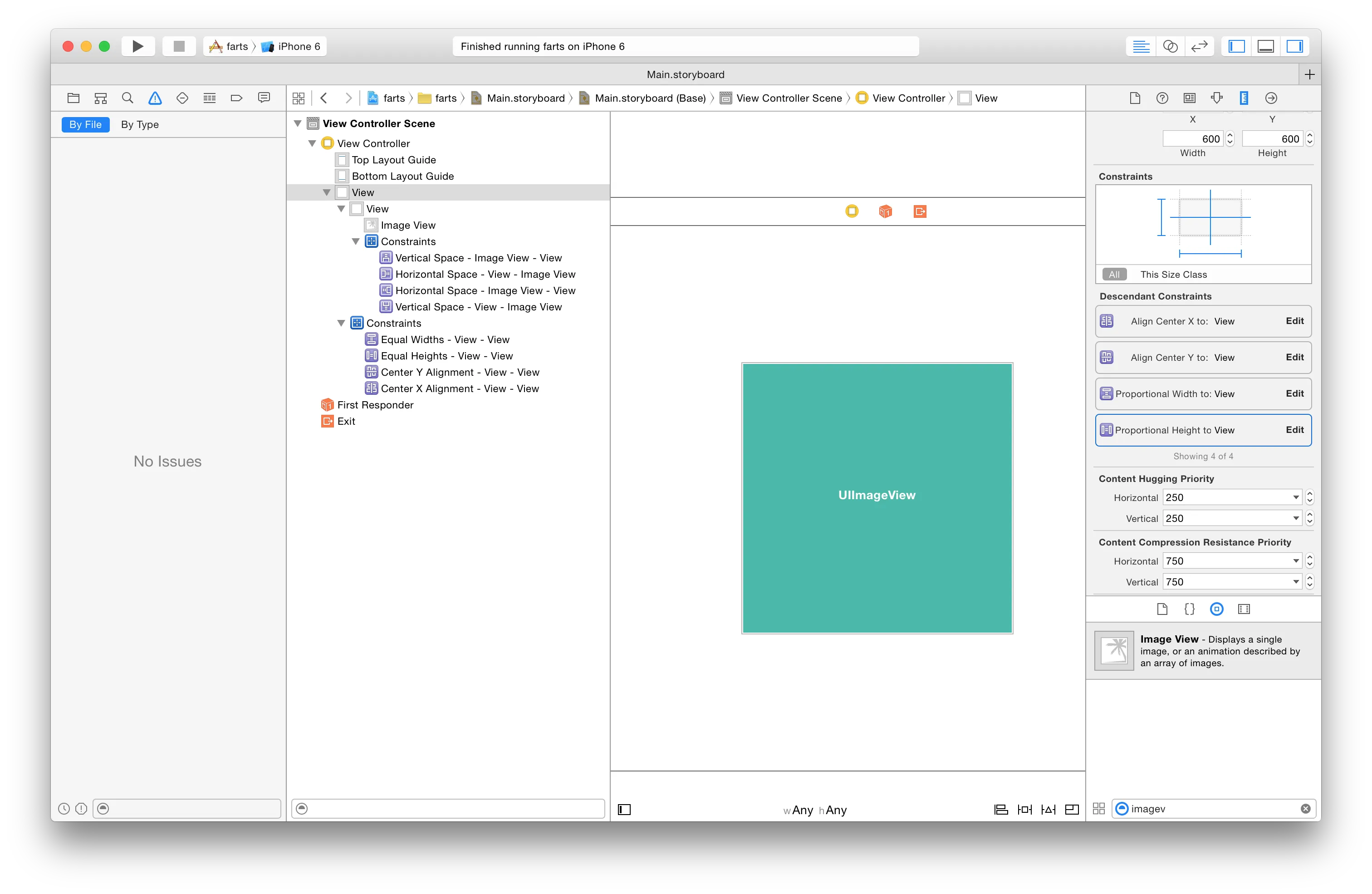This screenshot has height=894, width=1372.
Task: Edit the Align Center Y to View constraint
Action: click(x=1295, y=358)
